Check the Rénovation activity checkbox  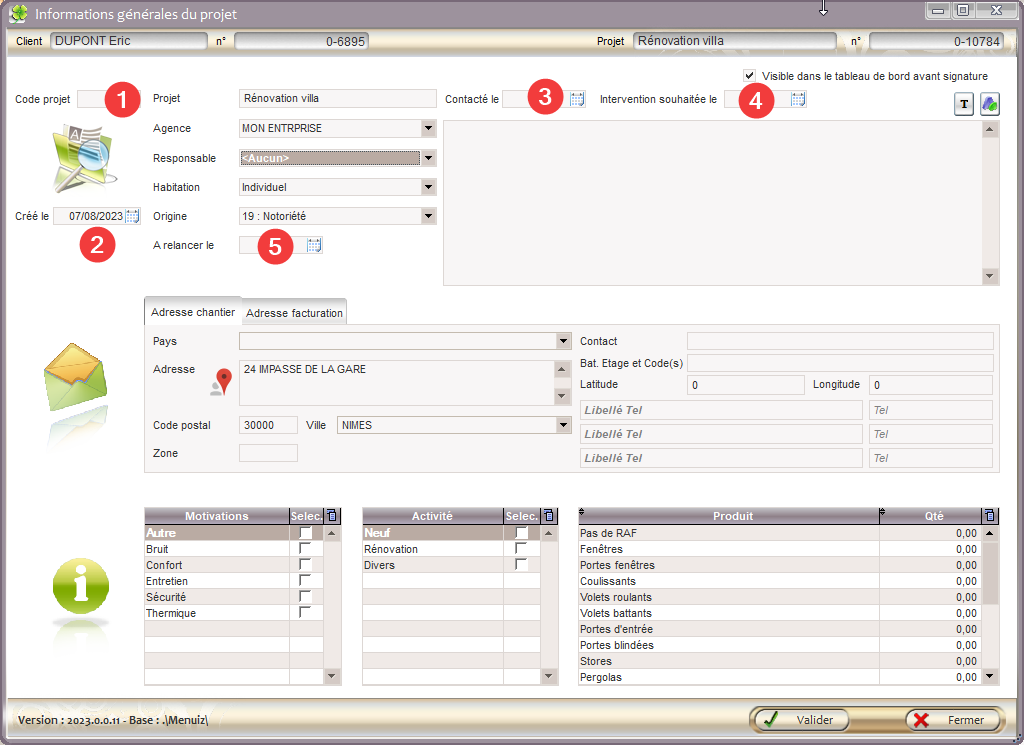tap(521, 548)
